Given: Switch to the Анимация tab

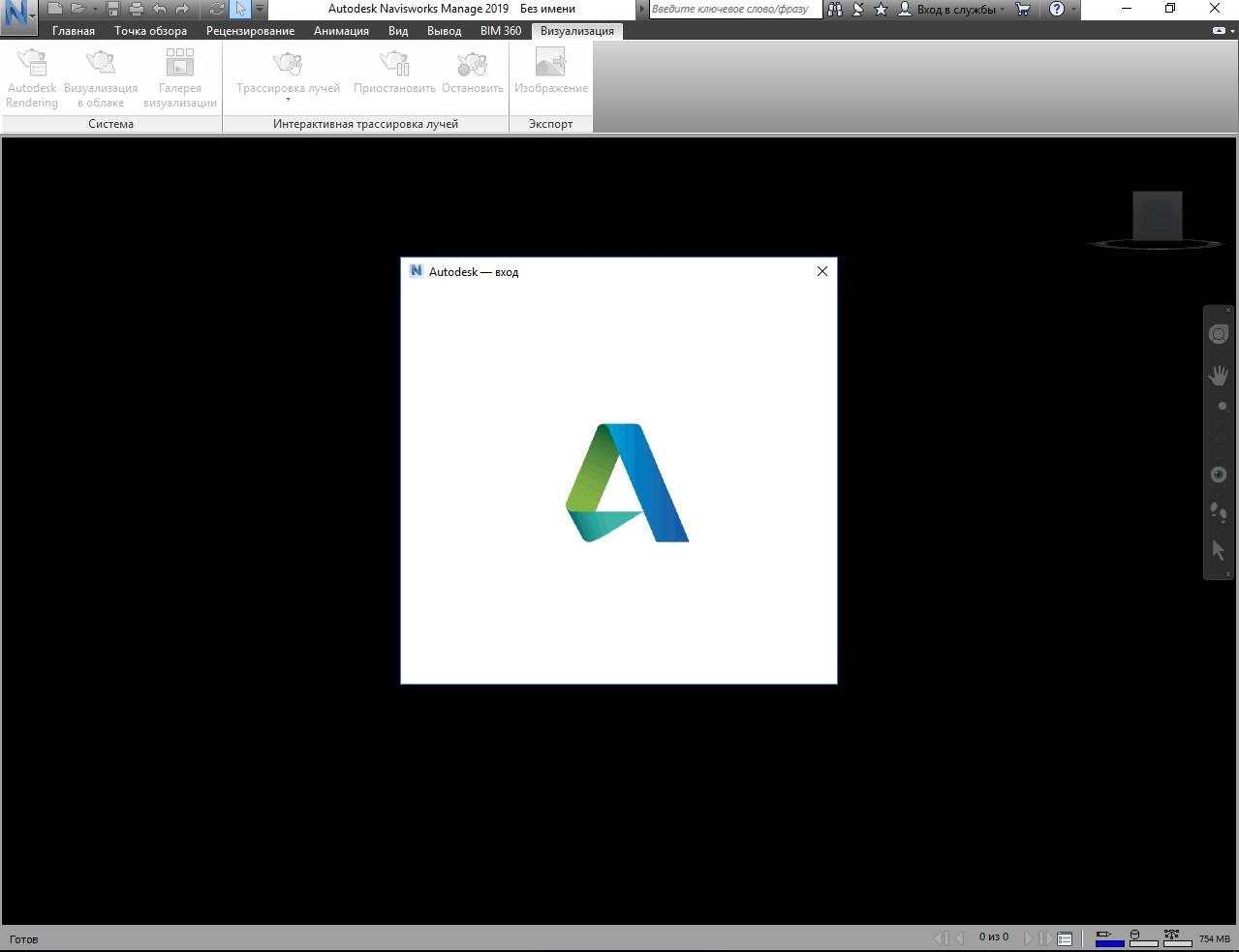Looking at the screenshot, I should [341, 31].
